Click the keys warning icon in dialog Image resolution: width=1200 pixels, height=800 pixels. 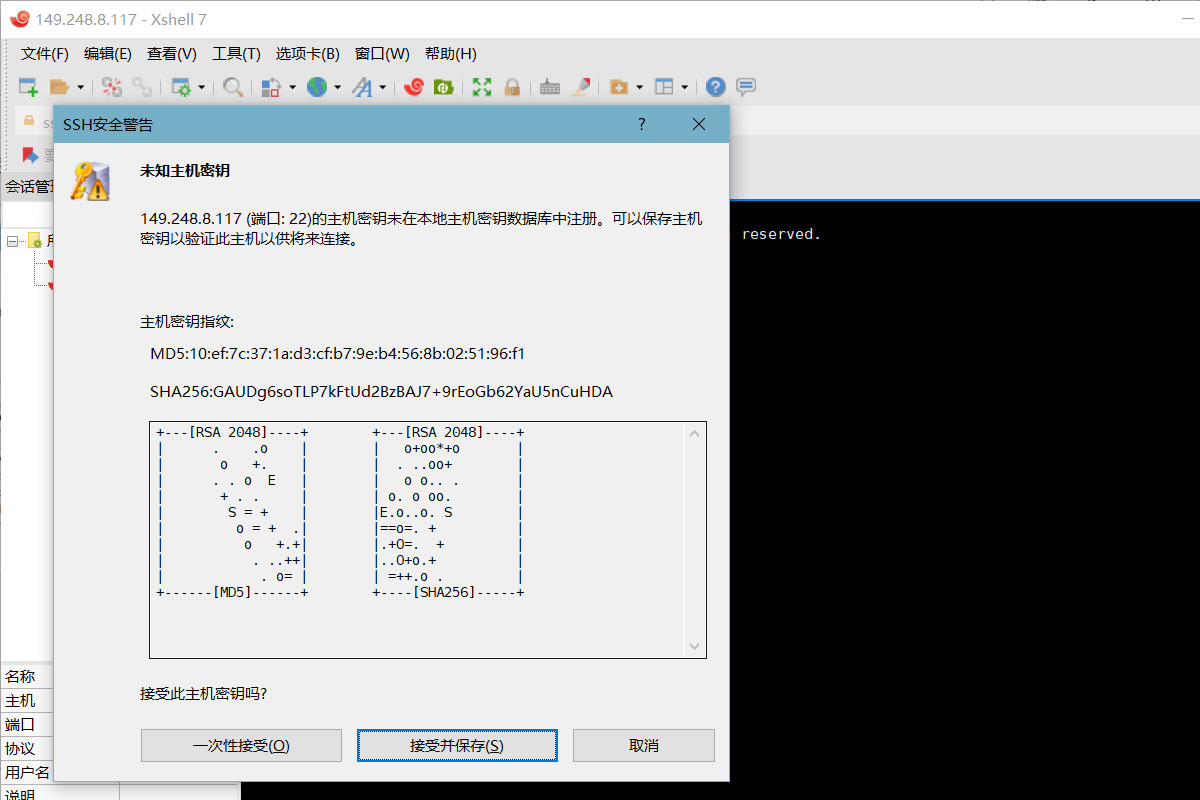[89, 181]
